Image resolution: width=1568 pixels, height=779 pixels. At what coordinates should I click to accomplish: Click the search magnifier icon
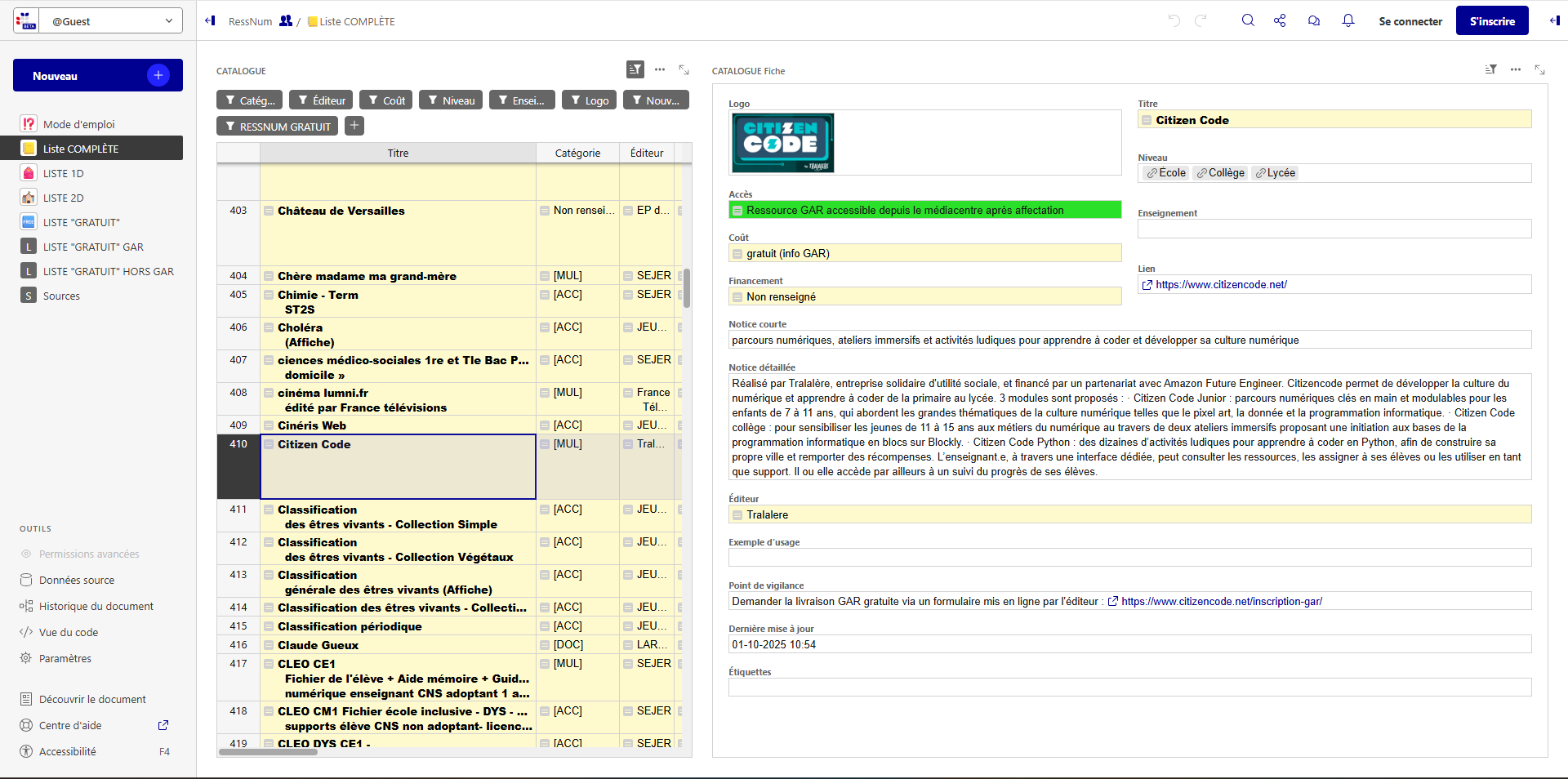1248,20
